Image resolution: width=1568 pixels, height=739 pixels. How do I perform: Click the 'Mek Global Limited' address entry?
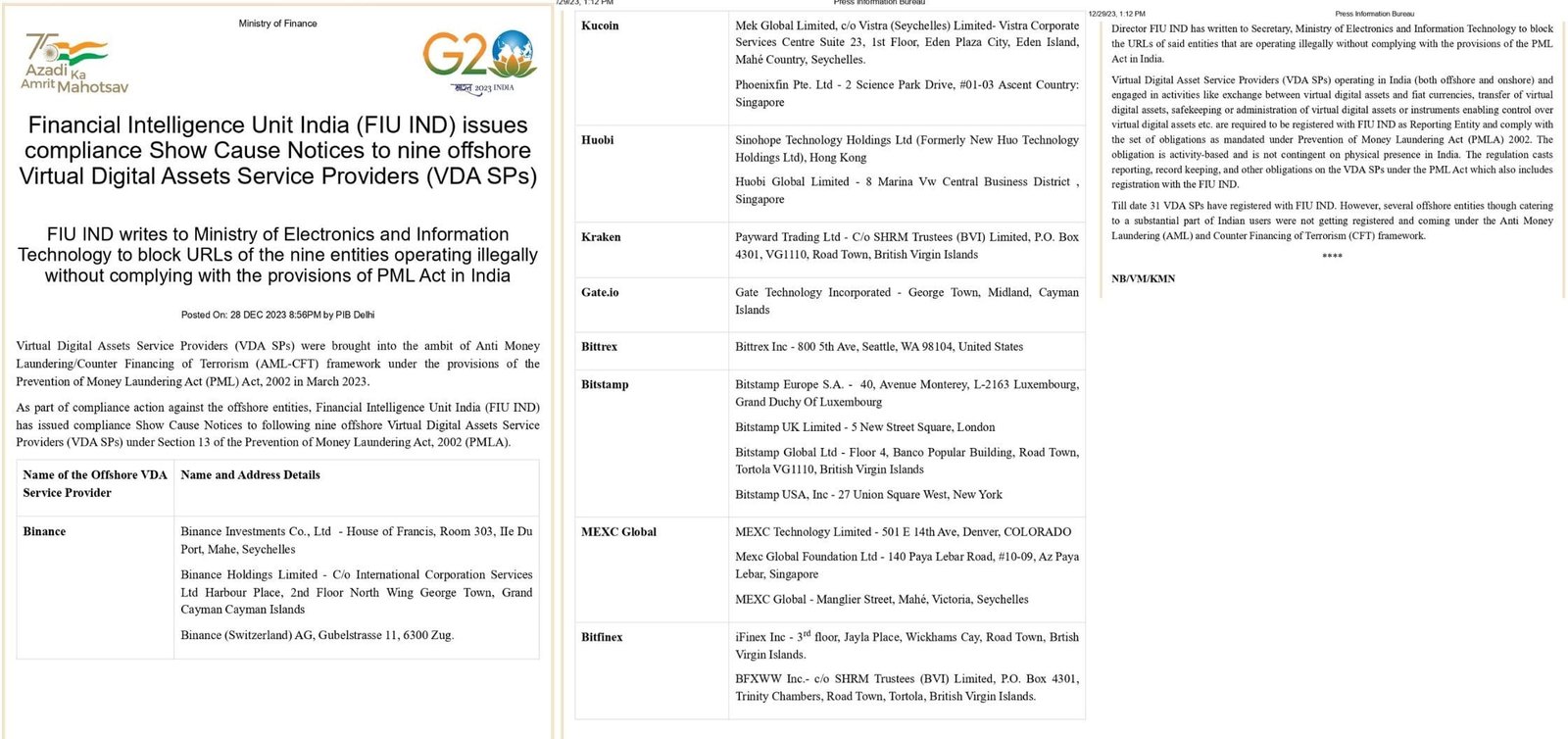coord(907,42)
